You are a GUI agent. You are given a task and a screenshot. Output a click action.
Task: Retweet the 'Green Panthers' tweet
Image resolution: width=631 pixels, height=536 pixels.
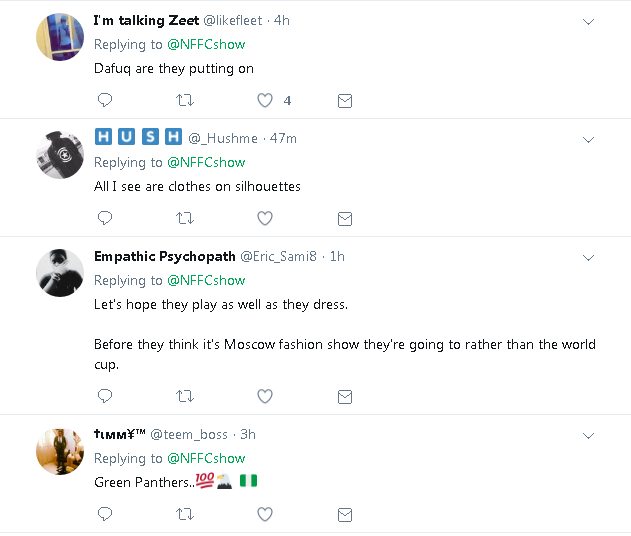tap(185, 514)
